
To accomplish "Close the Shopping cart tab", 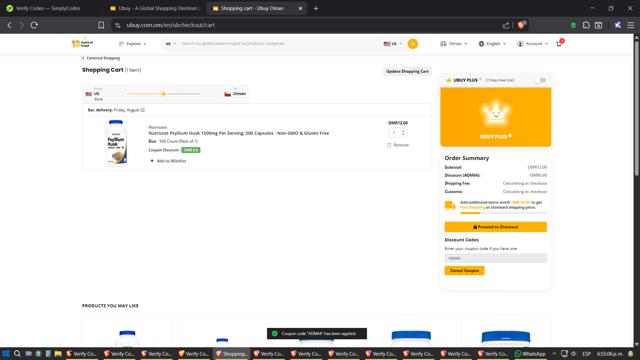I will pyautogui.click(x=300, y=8).
